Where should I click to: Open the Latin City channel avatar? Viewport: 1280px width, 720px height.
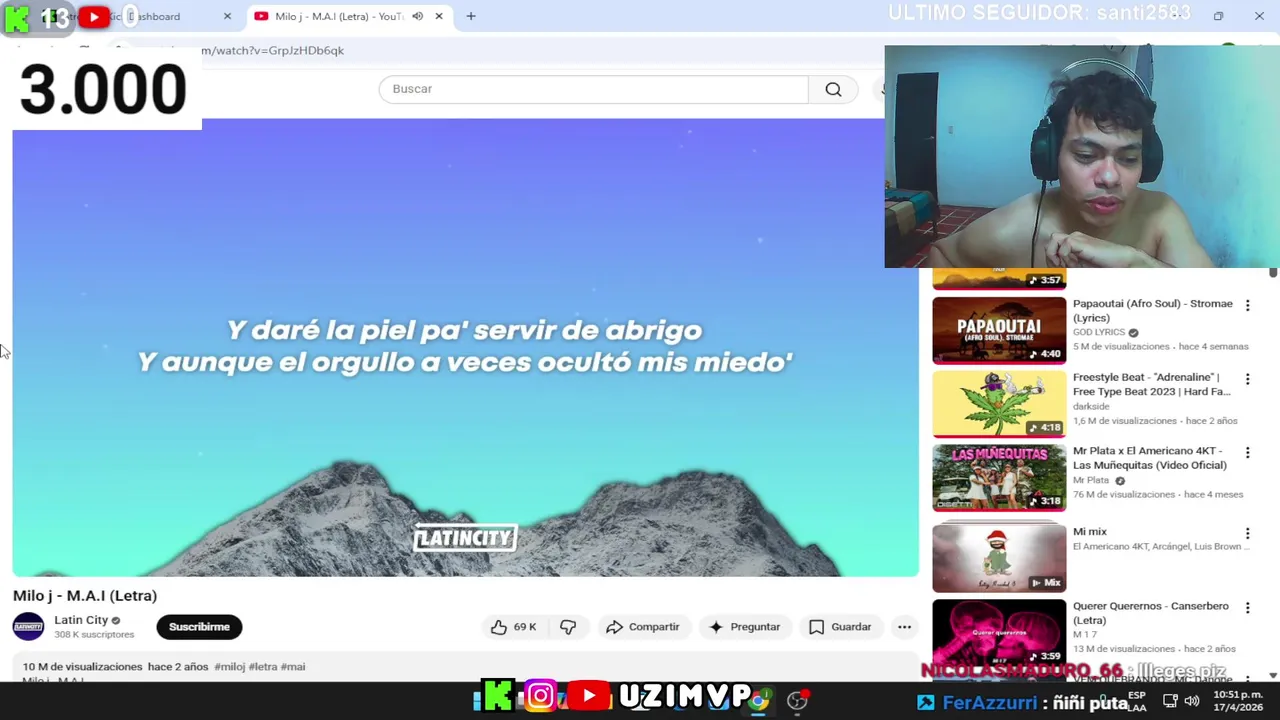(x=28, y=627)
